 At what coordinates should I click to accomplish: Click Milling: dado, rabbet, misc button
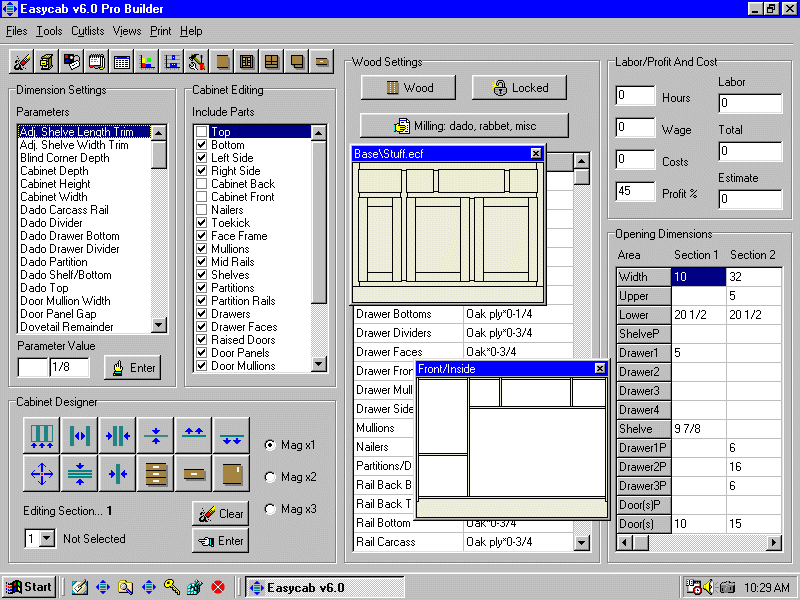click(464, 126)
